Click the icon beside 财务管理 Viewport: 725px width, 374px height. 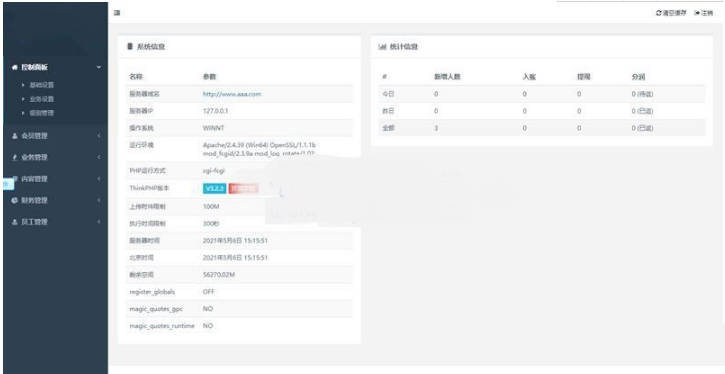click(14, 200)
